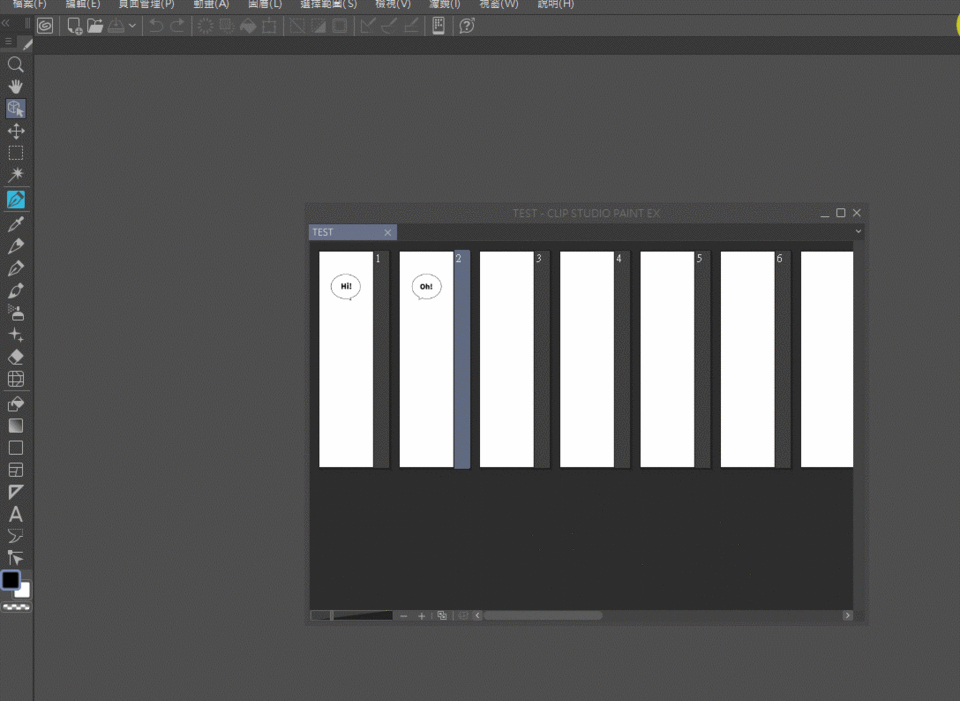
Task: Select the Zoom magnifier tool
Action: tap(16, 64)
